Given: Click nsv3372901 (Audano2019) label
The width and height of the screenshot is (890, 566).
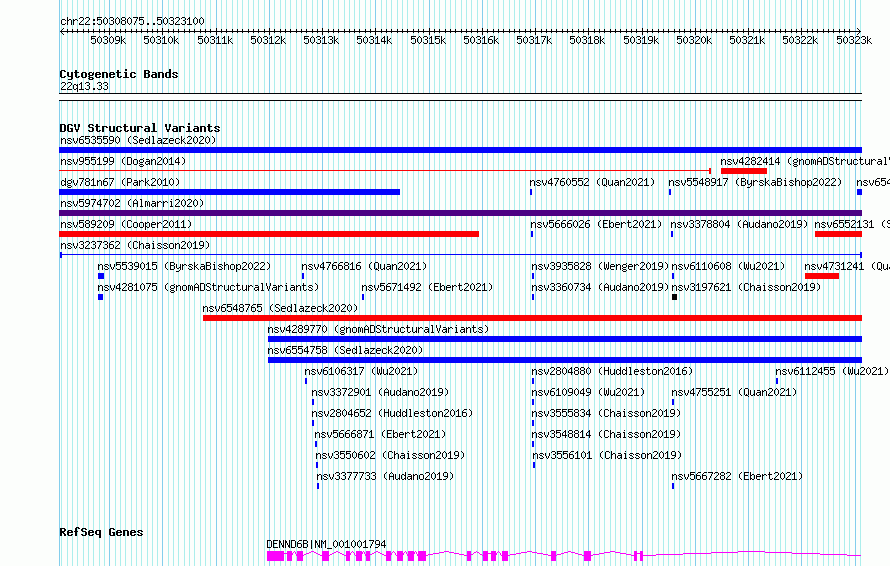Looking at the screenshot, I should click(380, 392).
